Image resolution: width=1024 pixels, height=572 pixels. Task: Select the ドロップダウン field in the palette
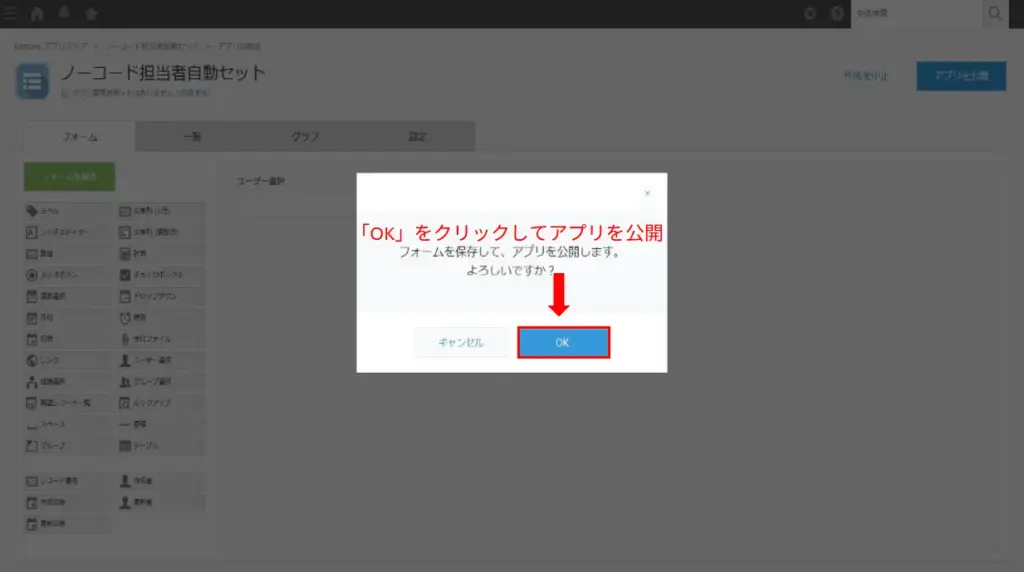point(161,296)
